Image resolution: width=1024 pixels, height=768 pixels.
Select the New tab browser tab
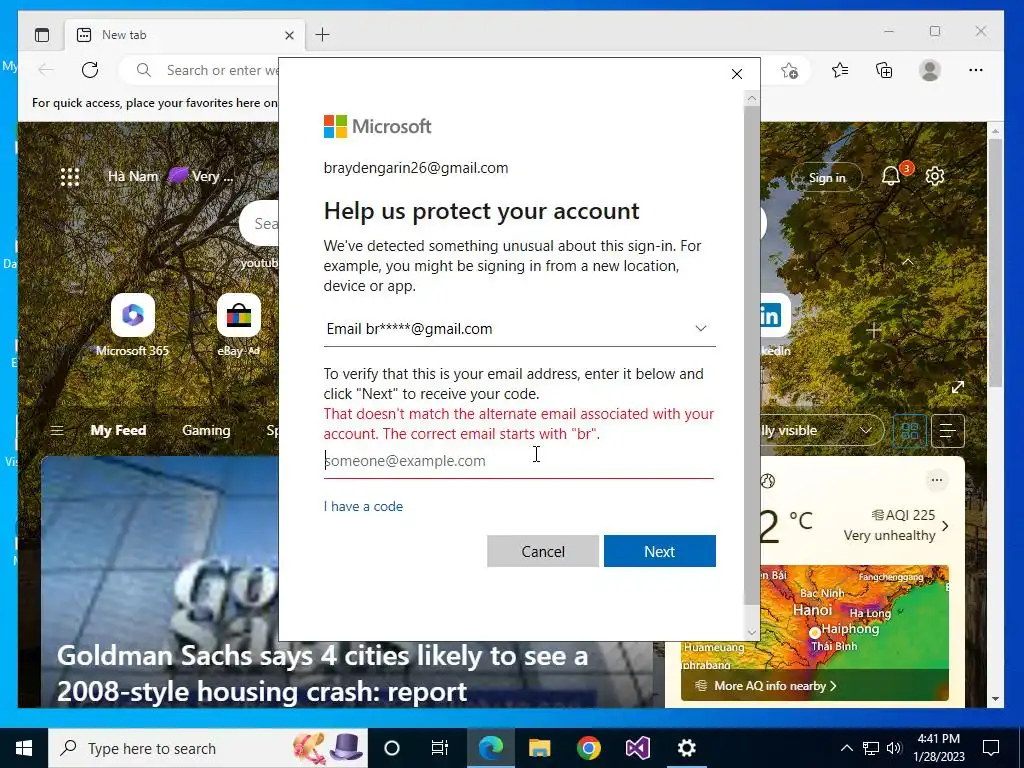184,35
